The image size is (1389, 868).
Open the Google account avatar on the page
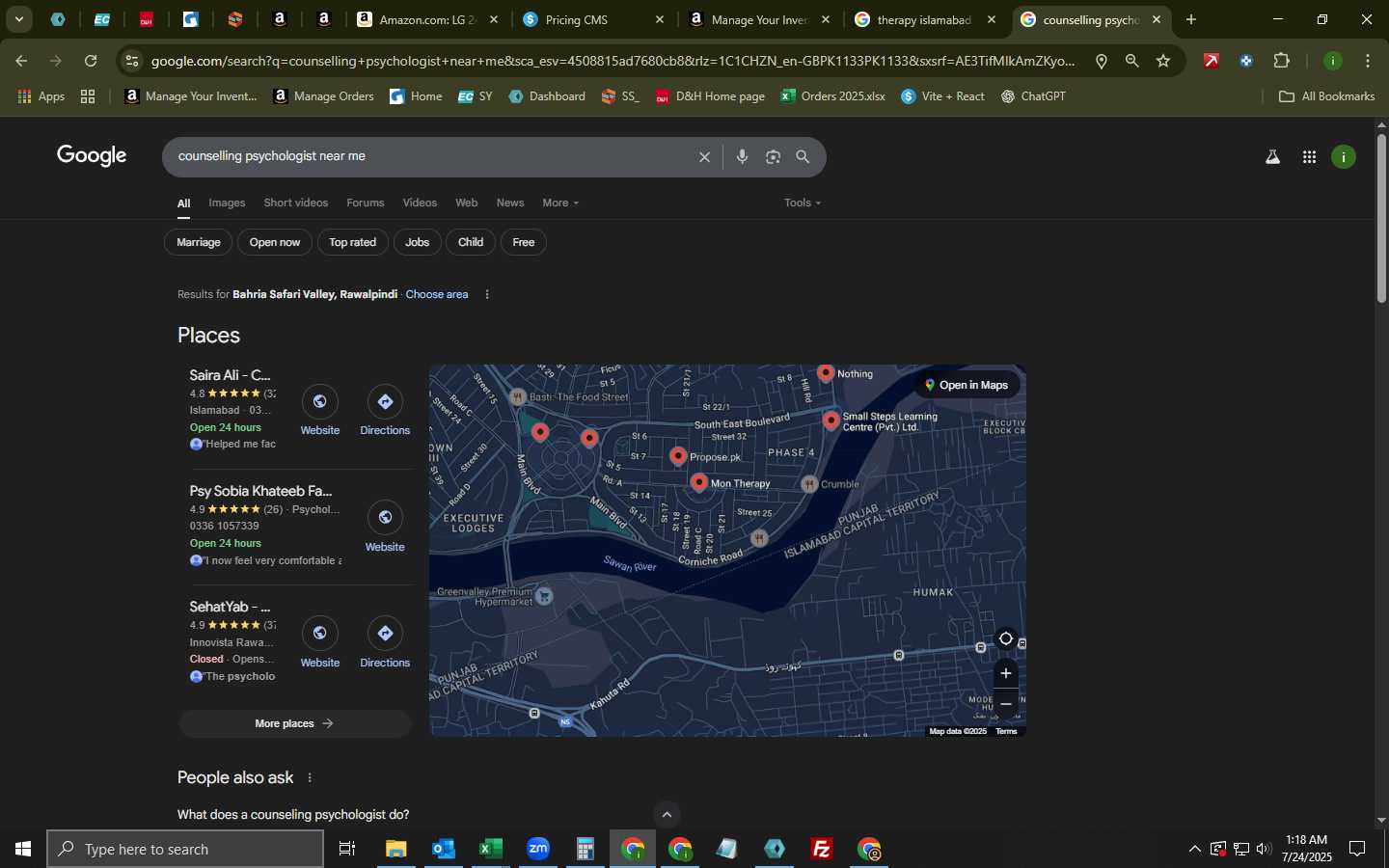point(1344,157)
